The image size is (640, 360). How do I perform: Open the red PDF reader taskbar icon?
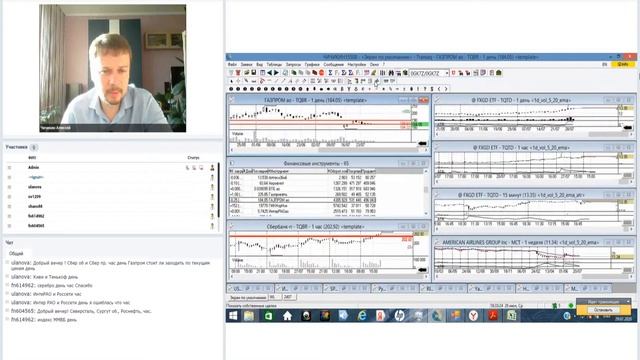pyautogui.click(x=493, y=316)
